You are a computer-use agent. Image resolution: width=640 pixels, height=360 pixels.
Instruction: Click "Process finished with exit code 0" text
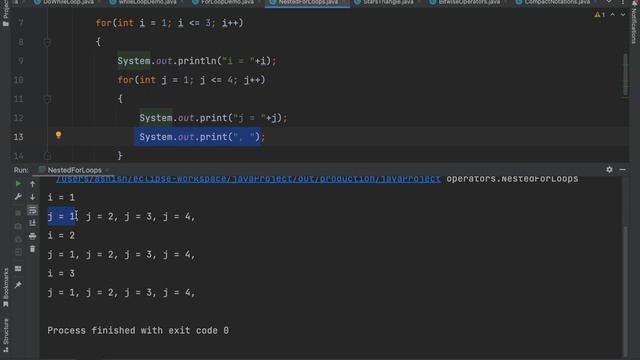click(x=138, y=331)
